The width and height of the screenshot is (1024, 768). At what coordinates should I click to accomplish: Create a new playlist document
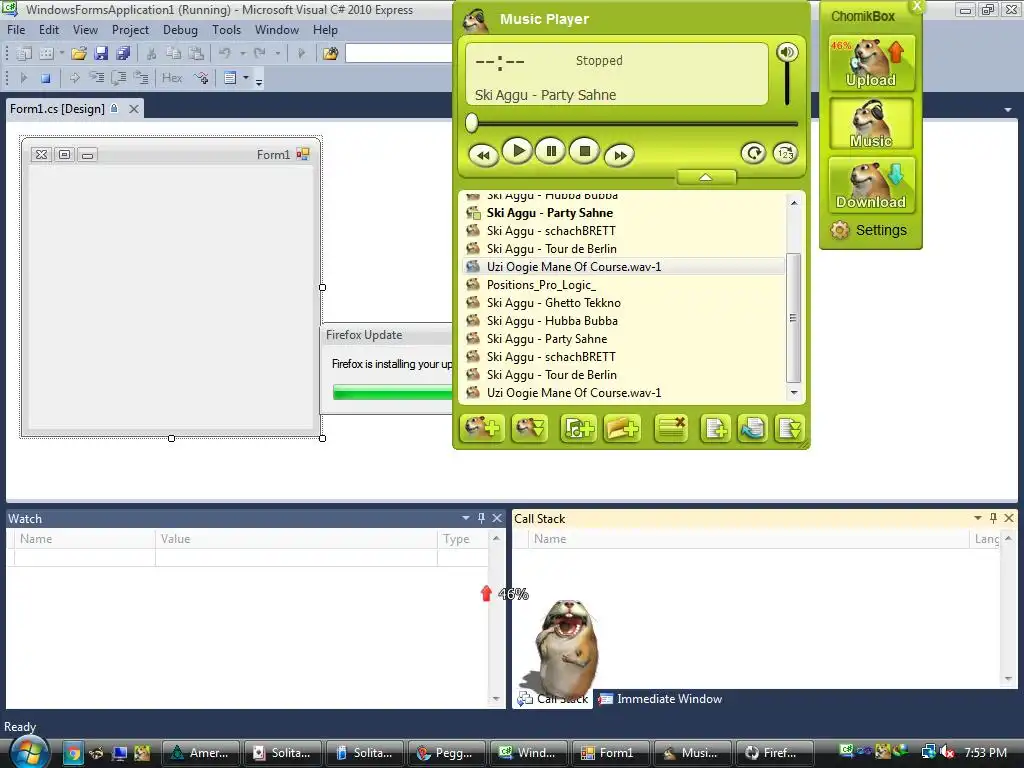point(715,428)
